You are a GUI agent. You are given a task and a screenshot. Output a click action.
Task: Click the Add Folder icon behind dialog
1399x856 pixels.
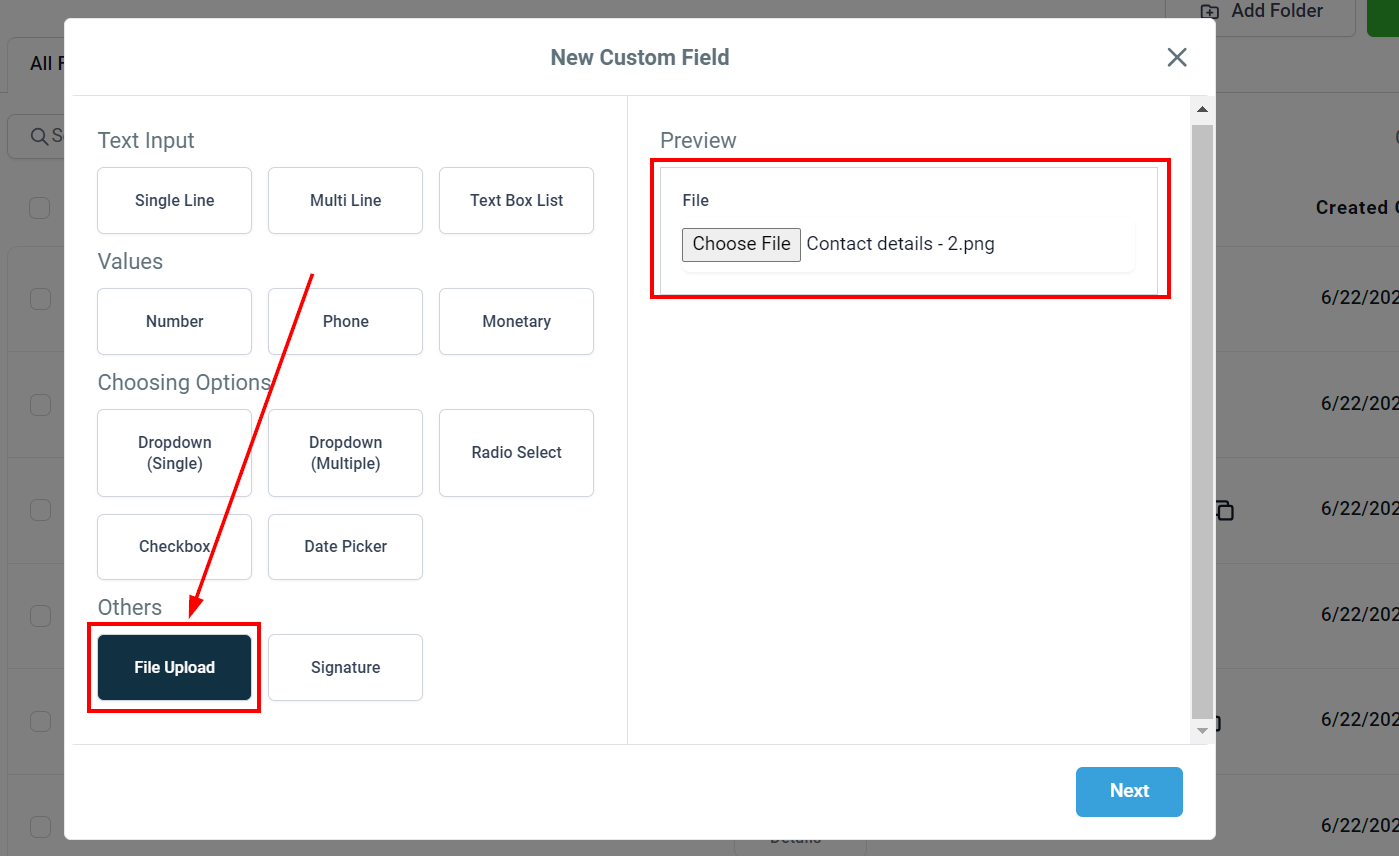[x=1210, y=12]
